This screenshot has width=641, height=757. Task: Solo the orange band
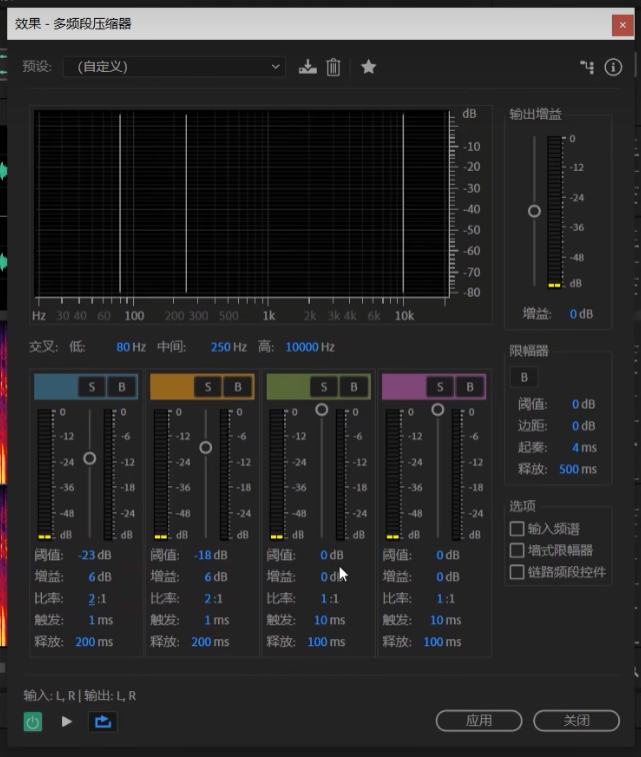[208, 387]
